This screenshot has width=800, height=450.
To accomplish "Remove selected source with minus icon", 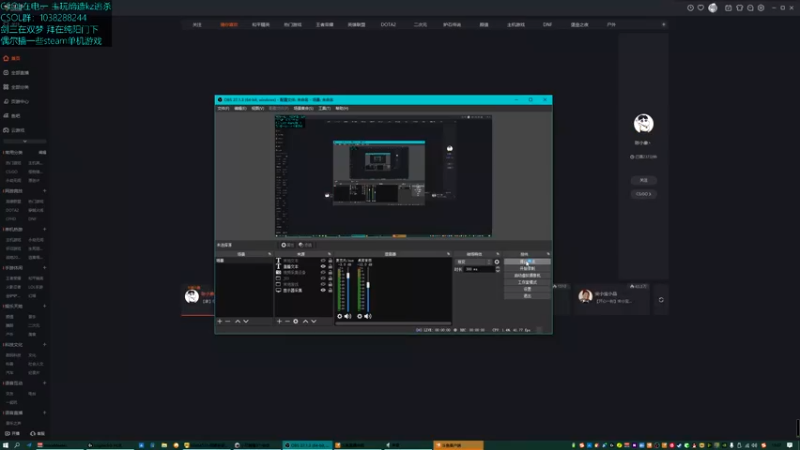I will pyautogui.click(x=287, y=321).
